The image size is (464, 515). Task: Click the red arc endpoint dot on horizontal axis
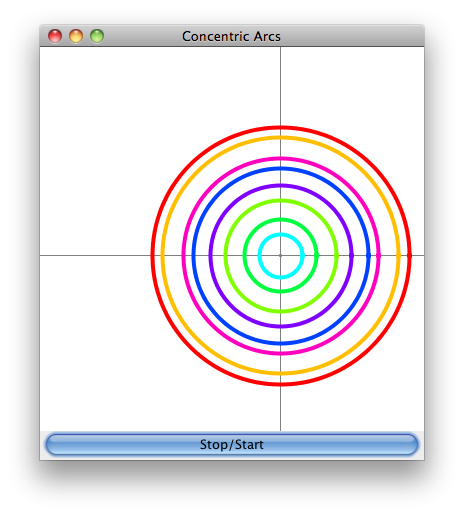[410, 256]
